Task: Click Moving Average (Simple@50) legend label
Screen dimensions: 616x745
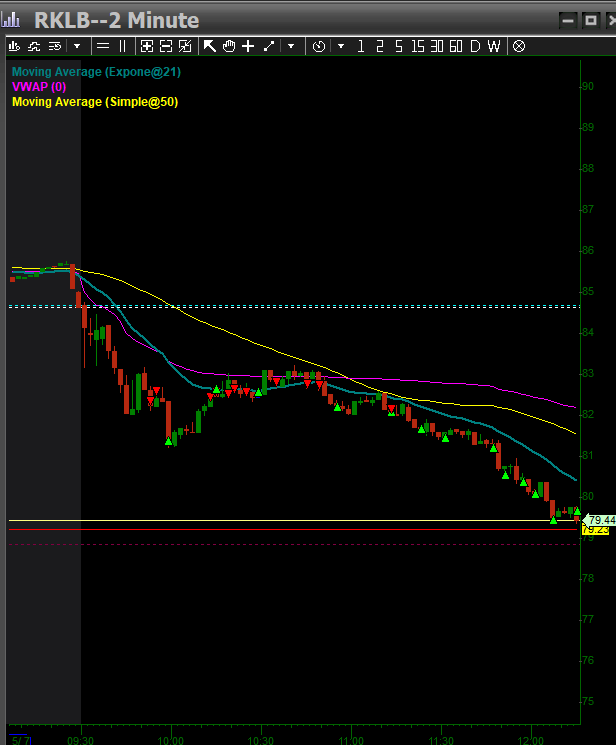Action: (95, 102)
